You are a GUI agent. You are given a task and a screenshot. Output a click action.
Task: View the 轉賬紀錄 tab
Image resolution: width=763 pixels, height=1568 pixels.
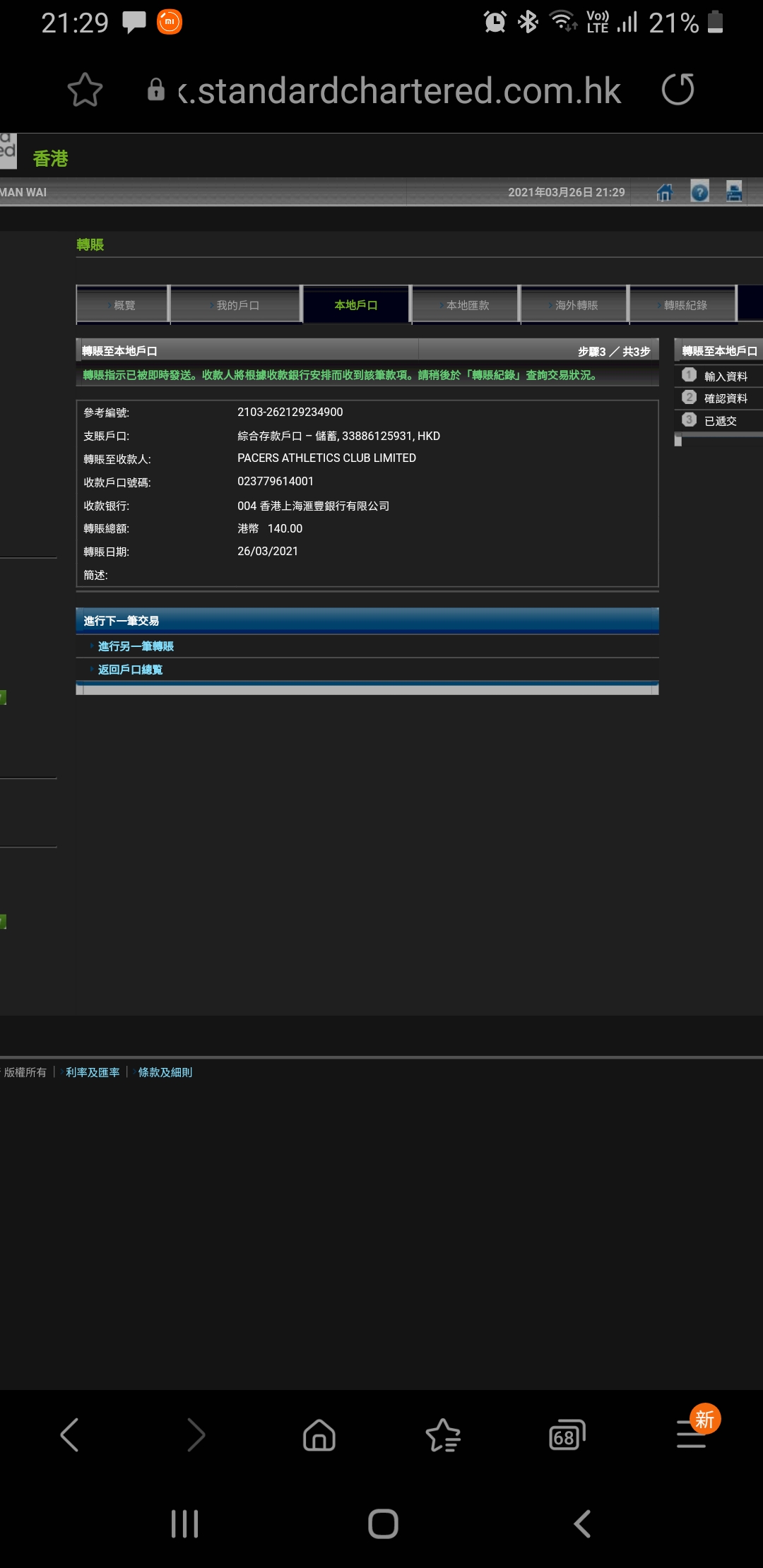pos(685,305)
